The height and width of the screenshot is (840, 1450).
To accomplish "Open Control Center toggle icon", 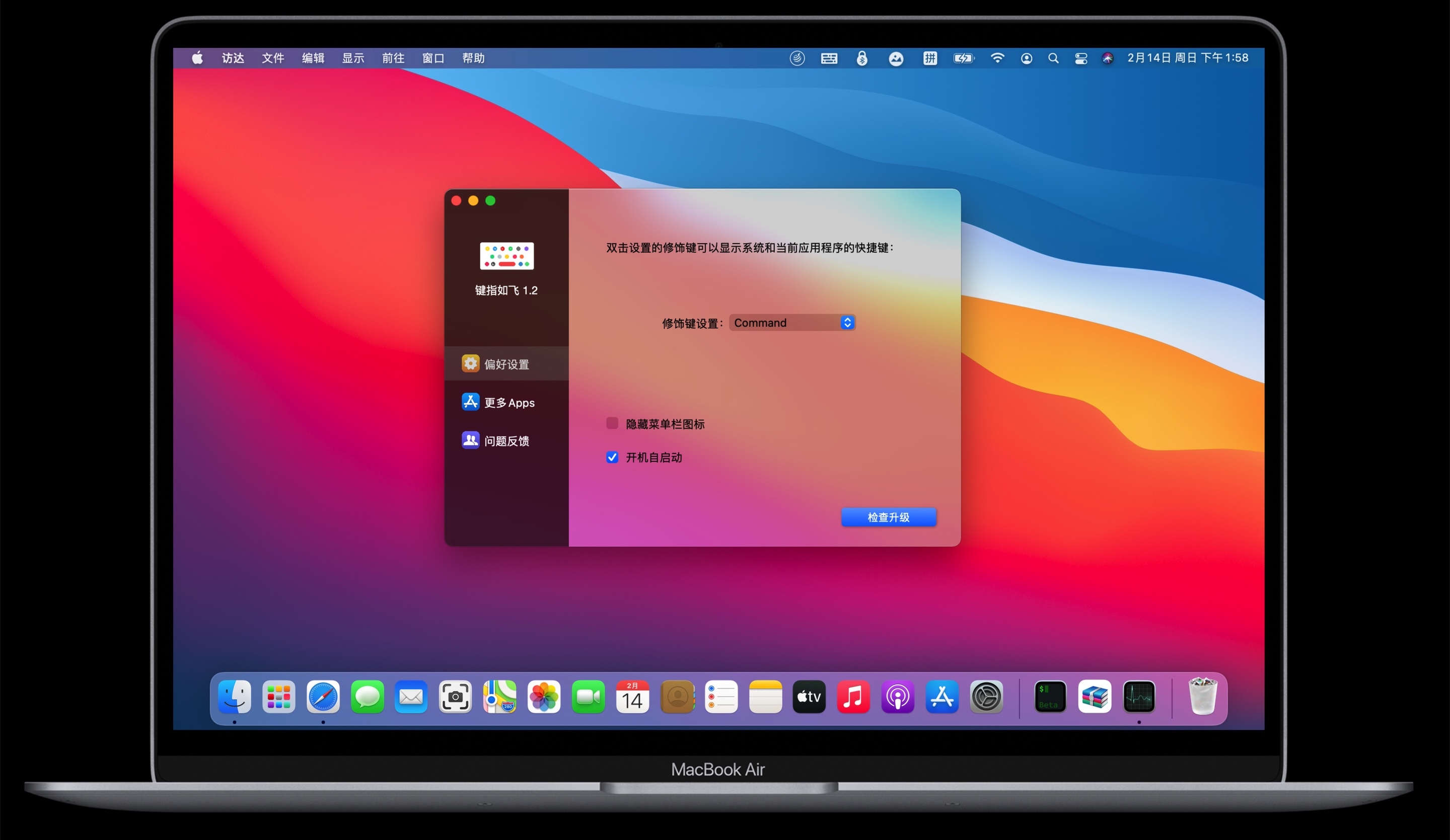I will coord(1080,59).
